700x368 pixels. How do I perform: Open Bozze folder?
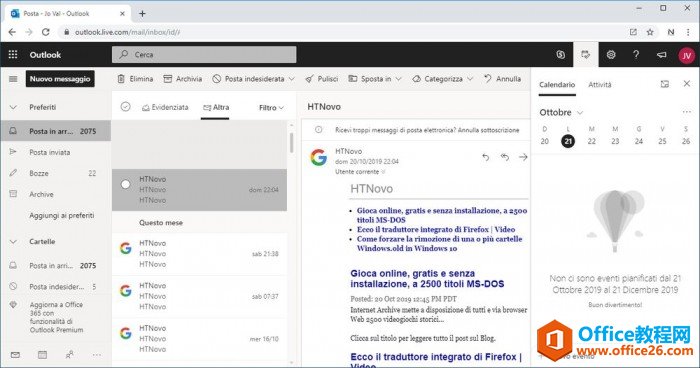55,173
